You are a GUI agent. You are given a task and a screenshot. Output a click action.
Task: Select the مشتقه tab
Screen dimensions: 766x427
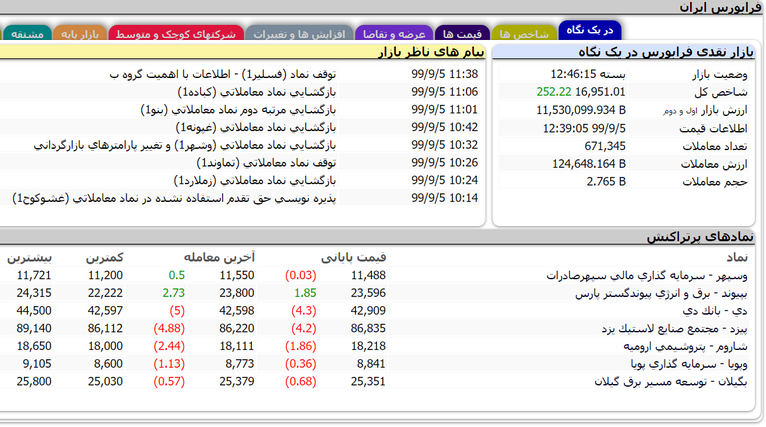point(27,33)
